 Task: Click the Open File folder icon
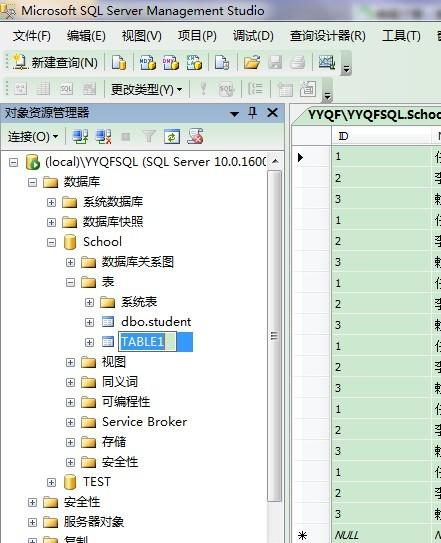[252, 63]
